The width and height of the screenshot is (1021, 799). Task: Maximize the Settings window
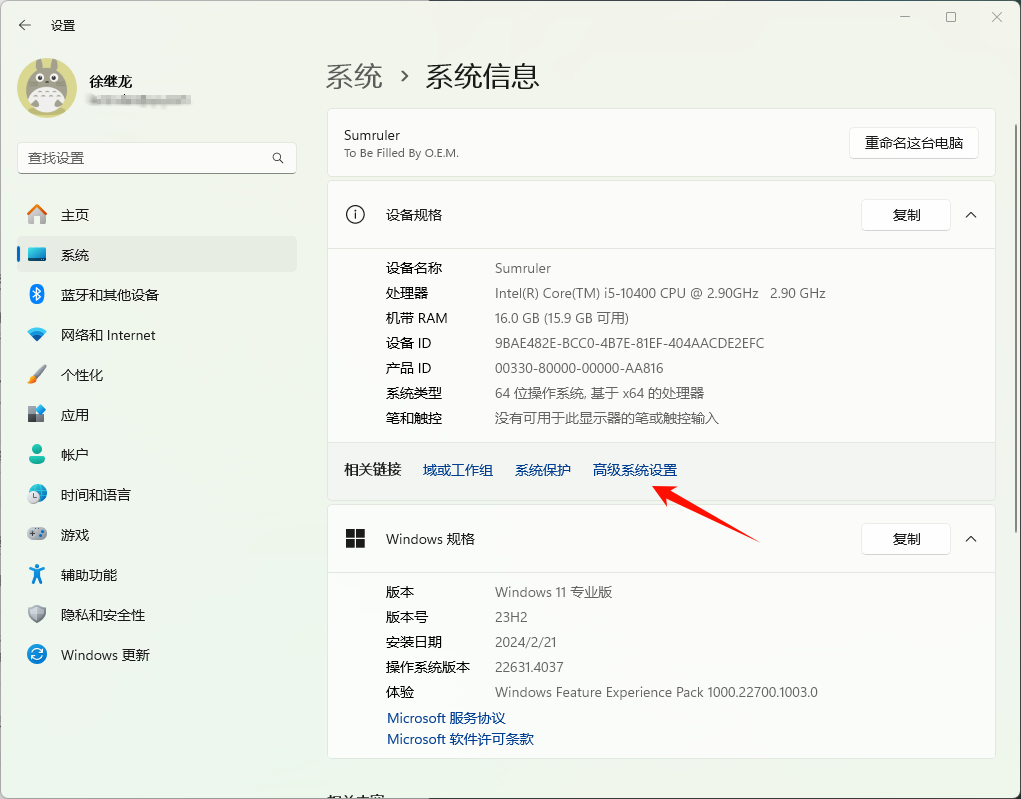click(951, 18)
